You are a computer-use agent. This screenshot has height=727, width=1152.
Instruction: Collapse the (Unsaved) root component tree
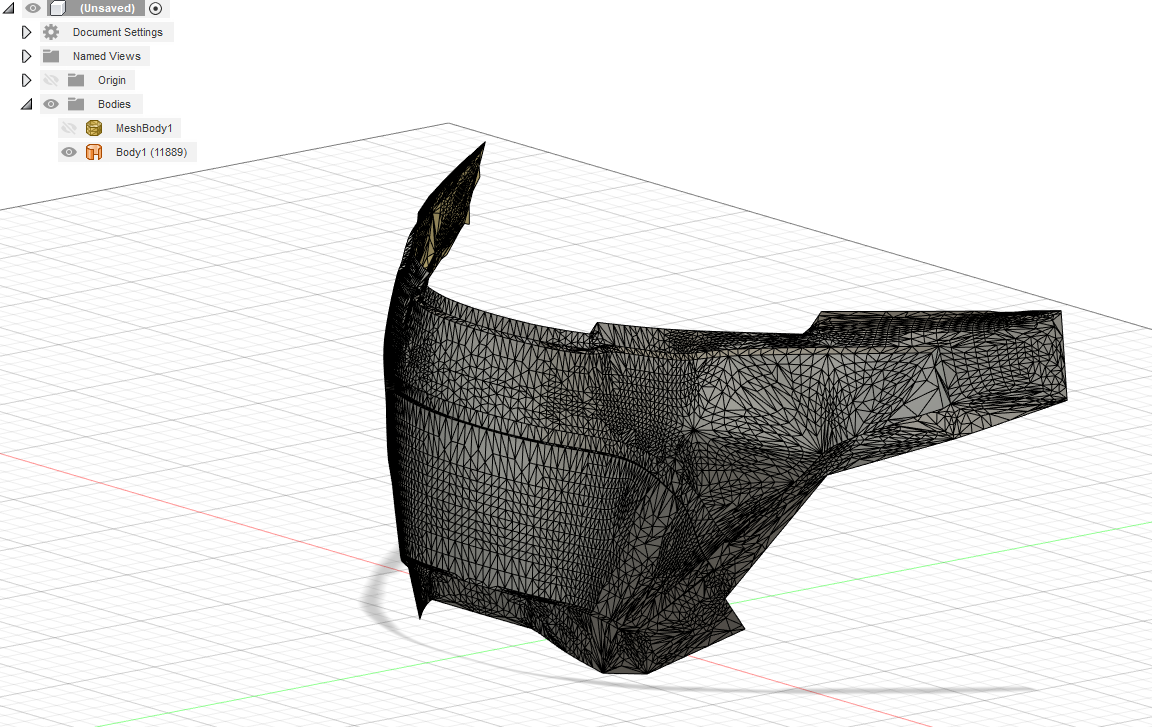pyautogui.click(x=9, y=8)
